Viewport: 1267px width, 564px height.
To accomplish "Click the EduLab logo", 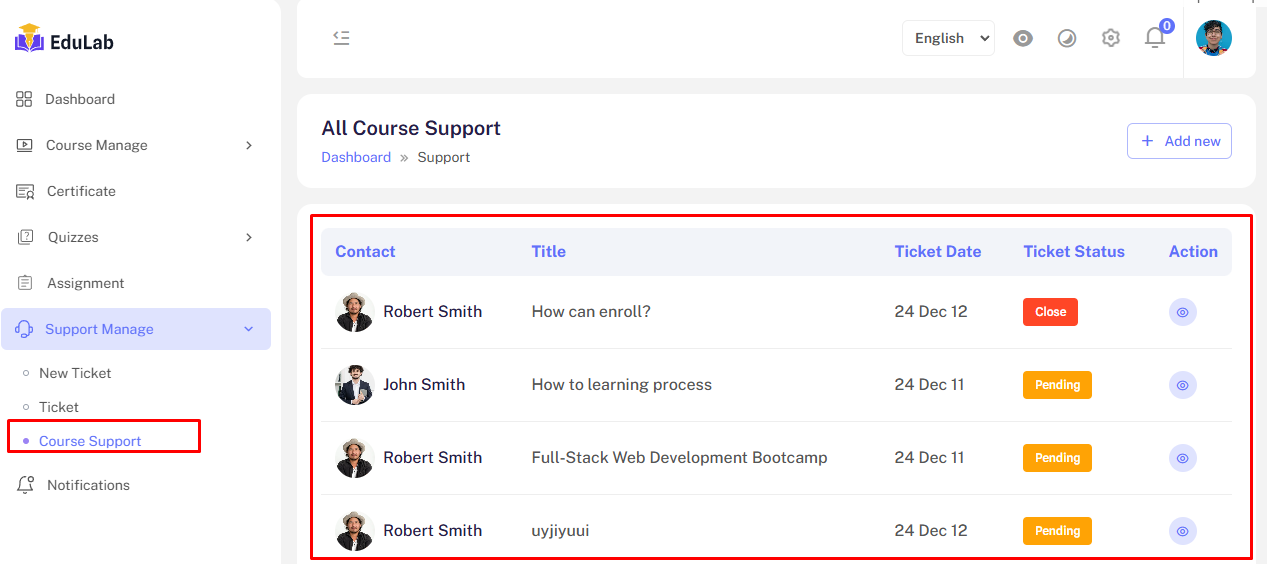I will 65,42.
